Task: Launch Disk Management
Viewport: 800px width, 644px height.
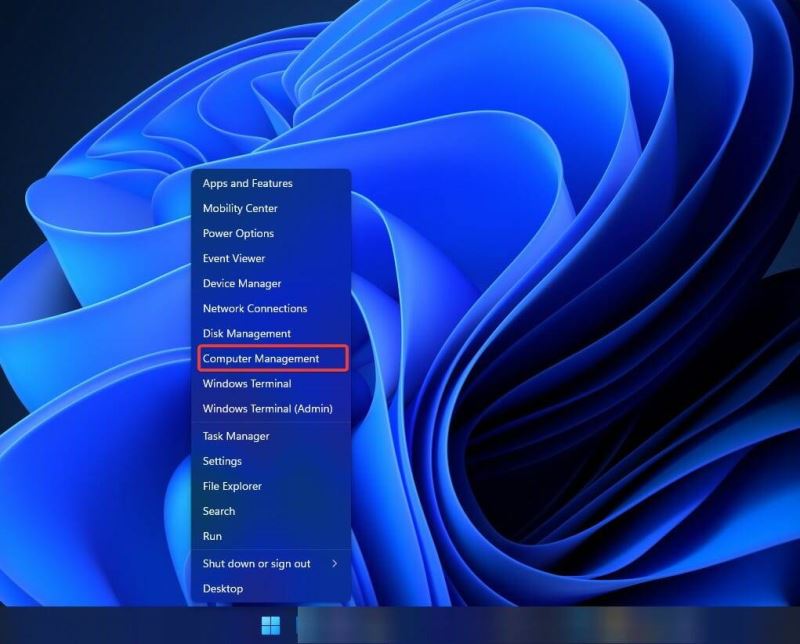Action: [246, 333]
